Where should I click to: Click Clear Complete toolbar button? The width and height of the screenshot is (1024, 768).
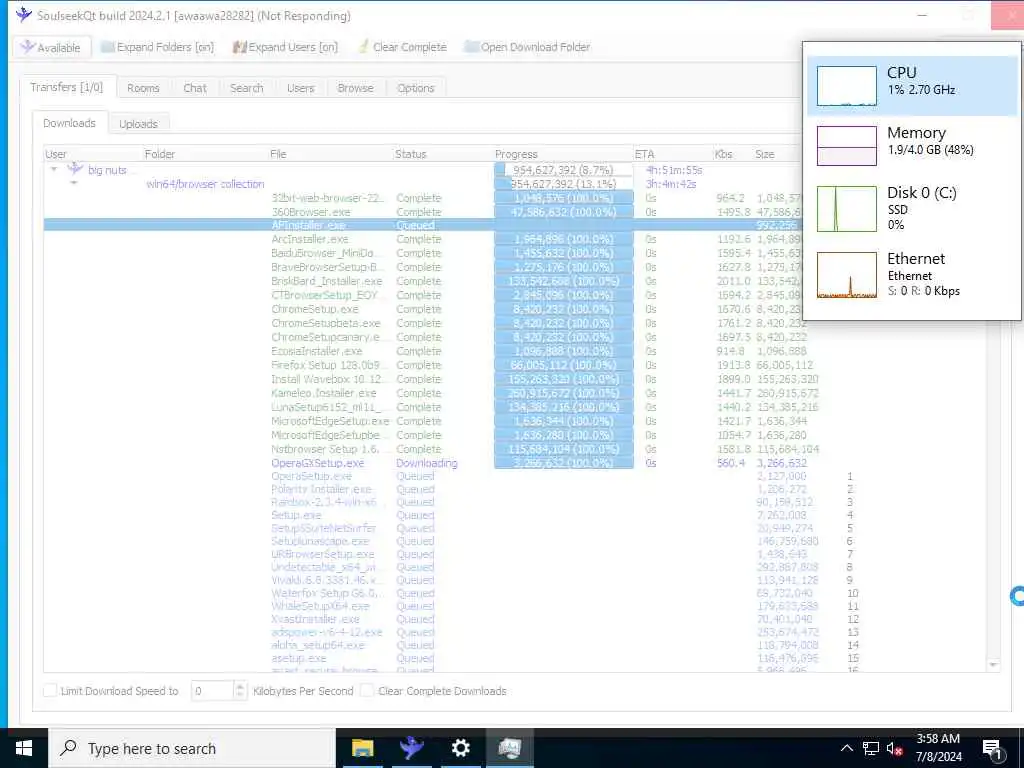402,47
